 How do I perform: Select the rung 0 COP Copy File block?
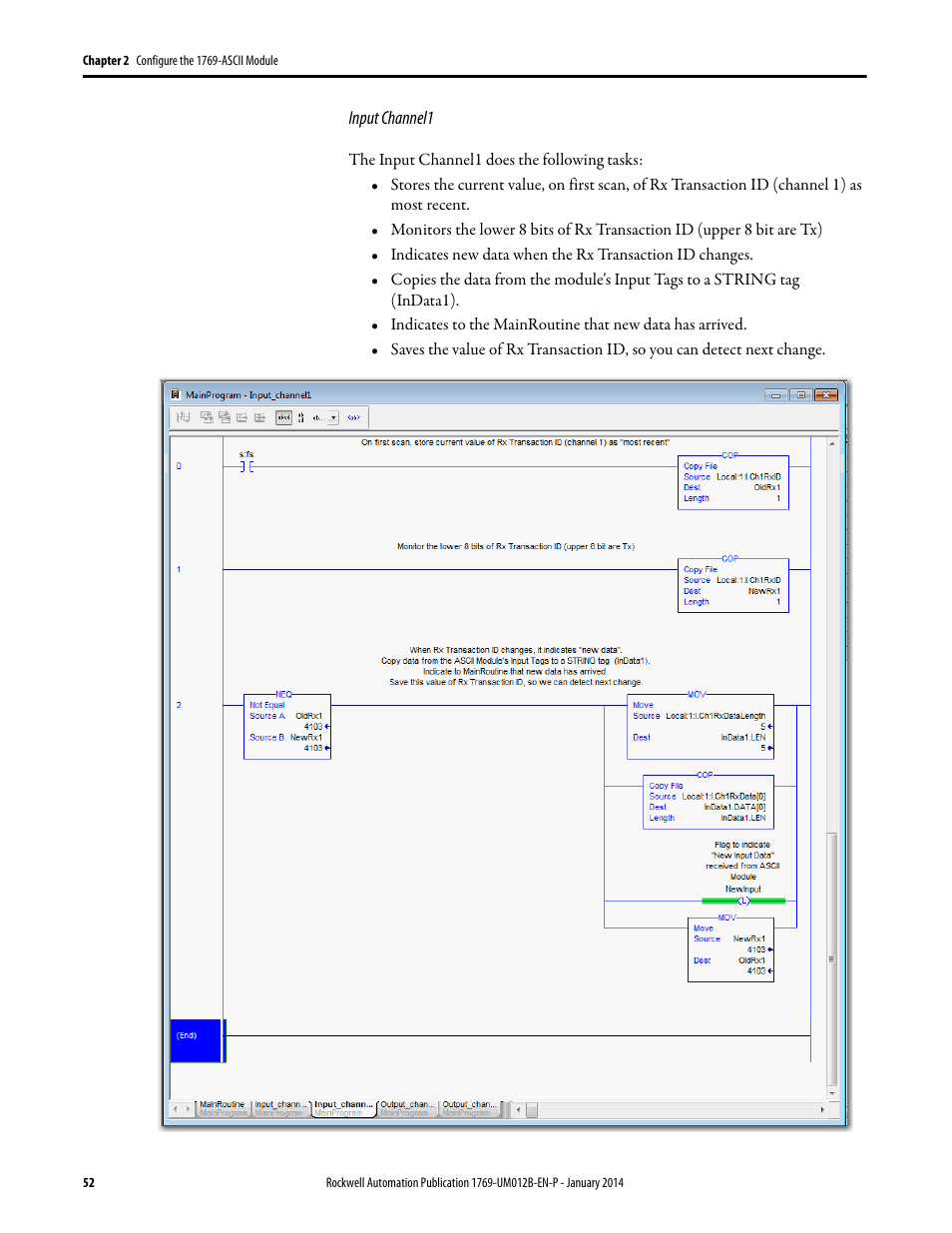[733, 482]
